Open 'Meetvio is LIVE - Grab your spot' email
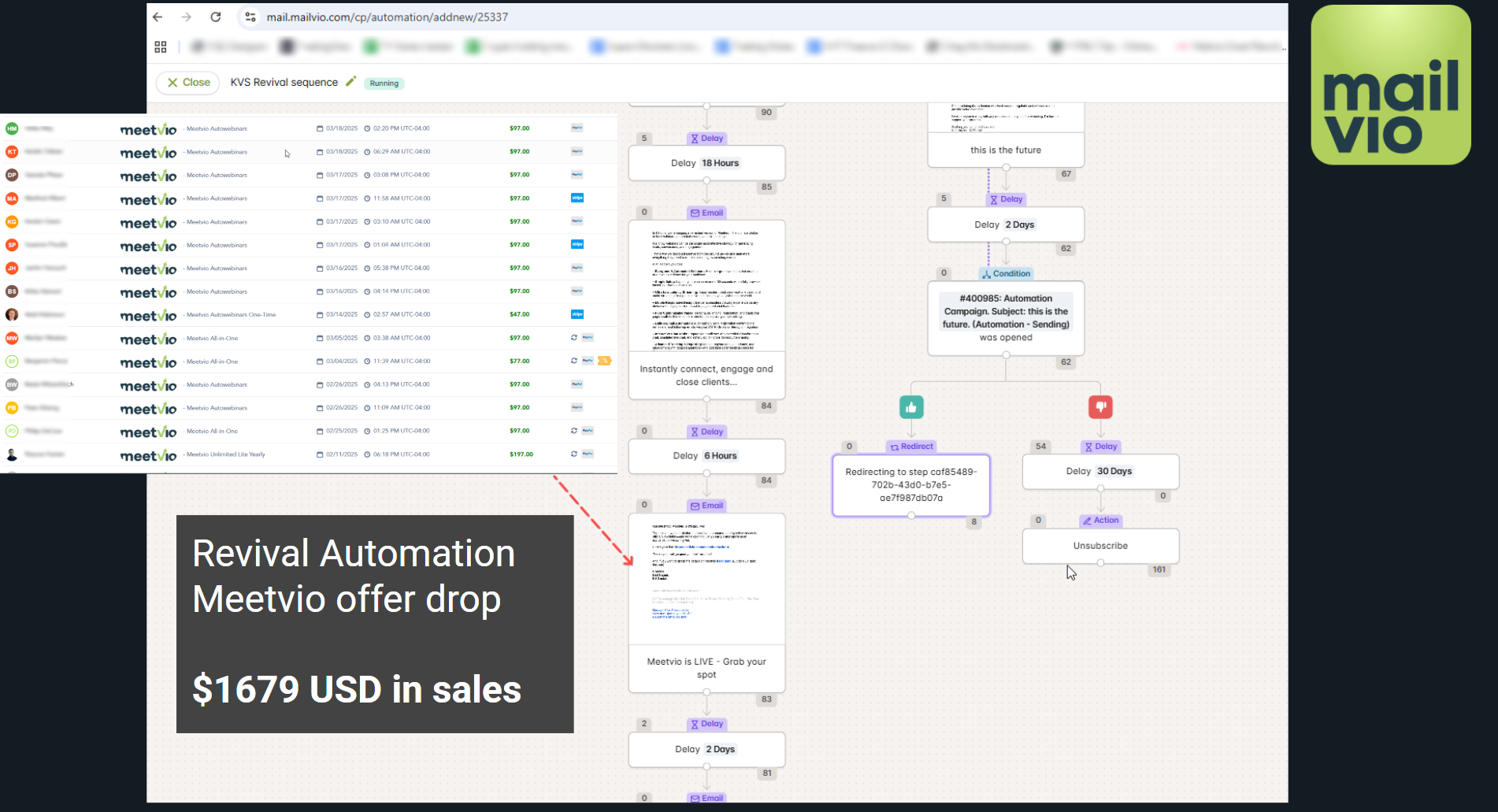 (706, 603)
